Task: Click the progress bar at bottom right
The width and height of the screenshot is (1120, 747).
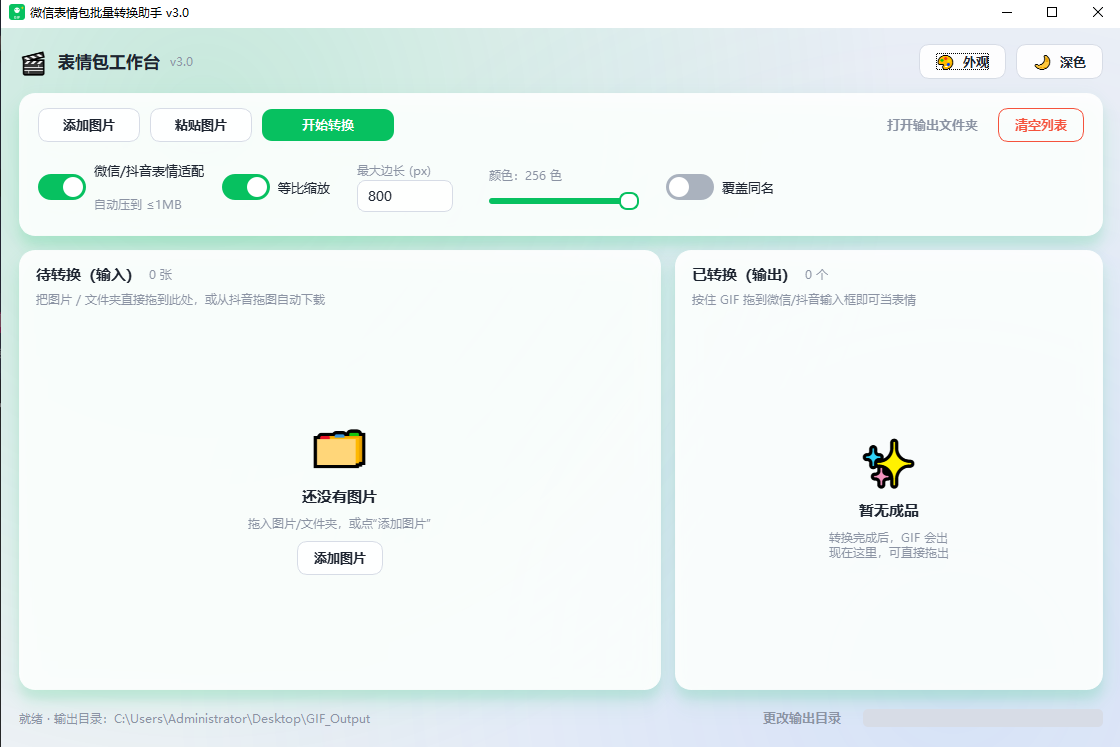Action: (983, 718)
